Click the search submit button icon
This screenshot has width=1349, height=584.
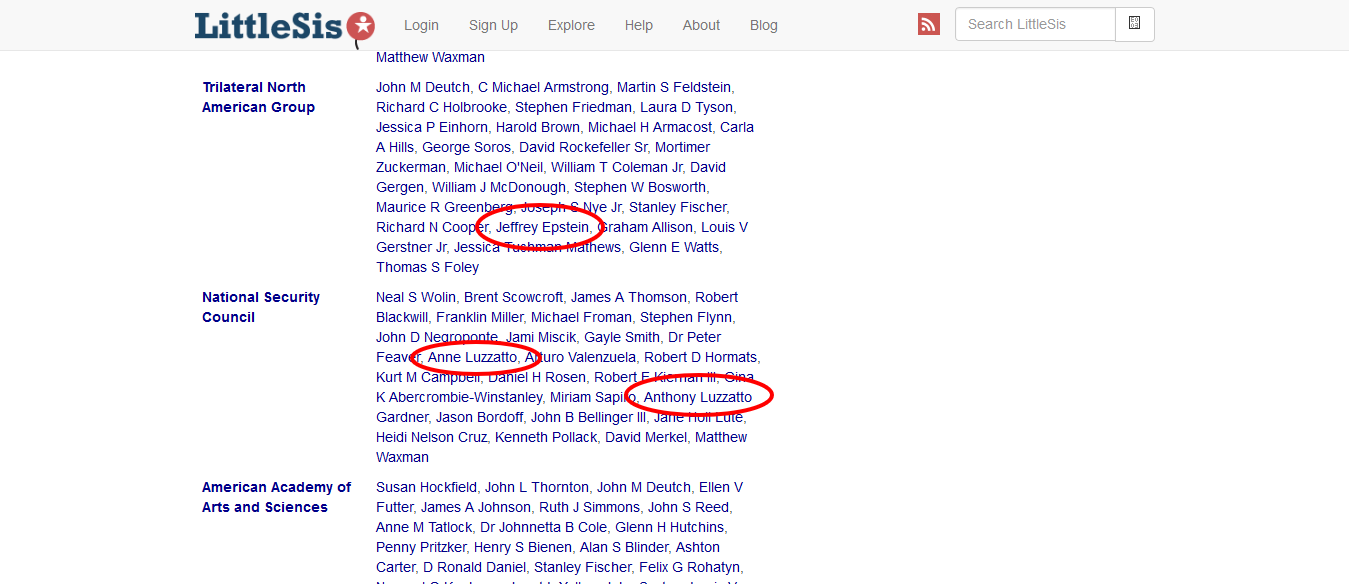click(1135, 24)
